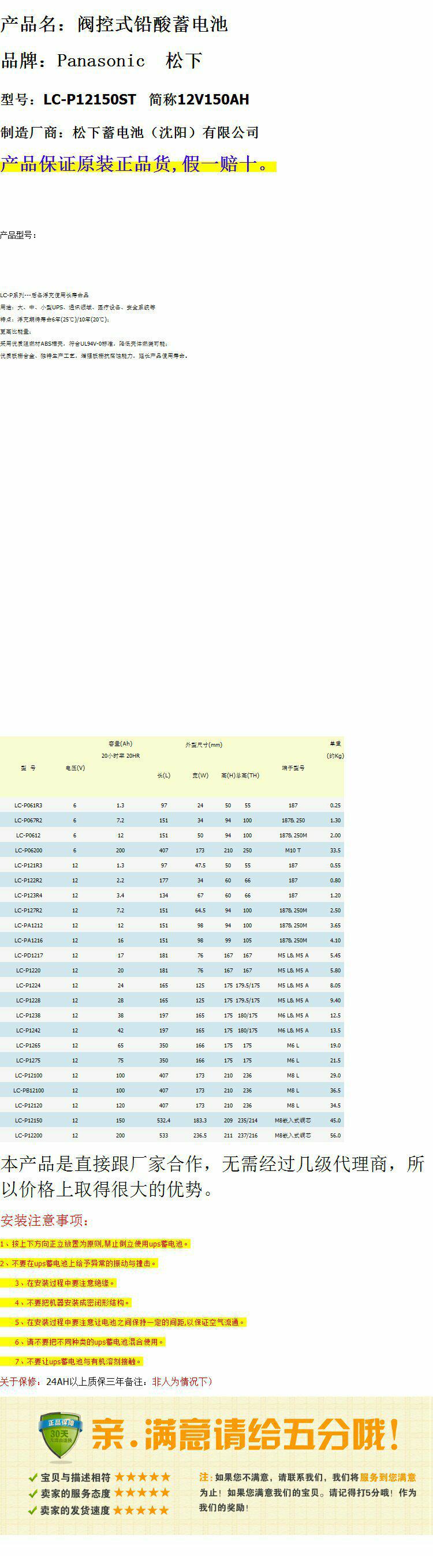This screenshot has height=1568, width=433.
Task: Click the red heading 安装注意事项:
Action: pyautogui.click(x=45, y=1221)
